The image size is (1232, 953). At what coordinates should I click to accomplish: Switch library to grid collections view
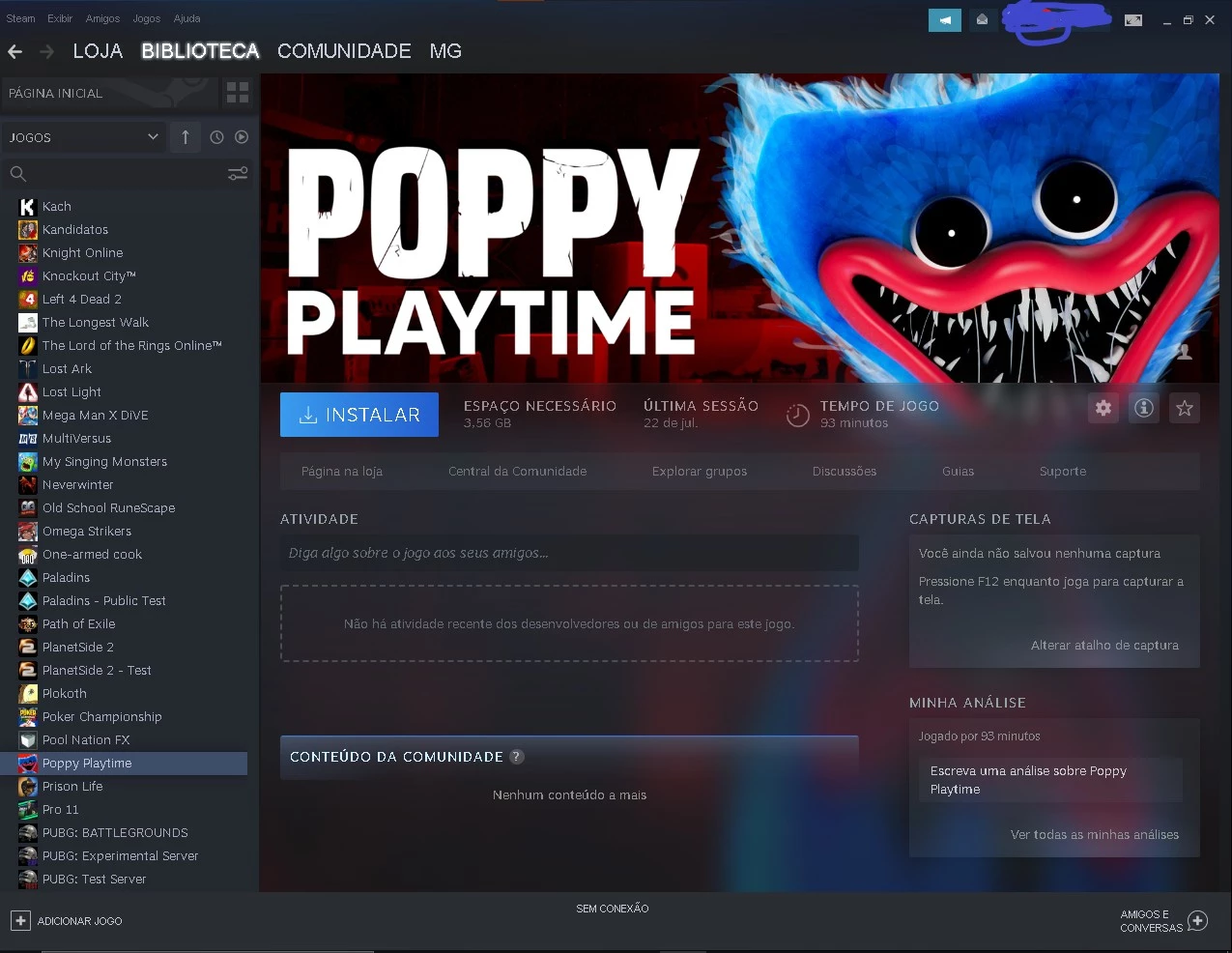pos(238,93)
